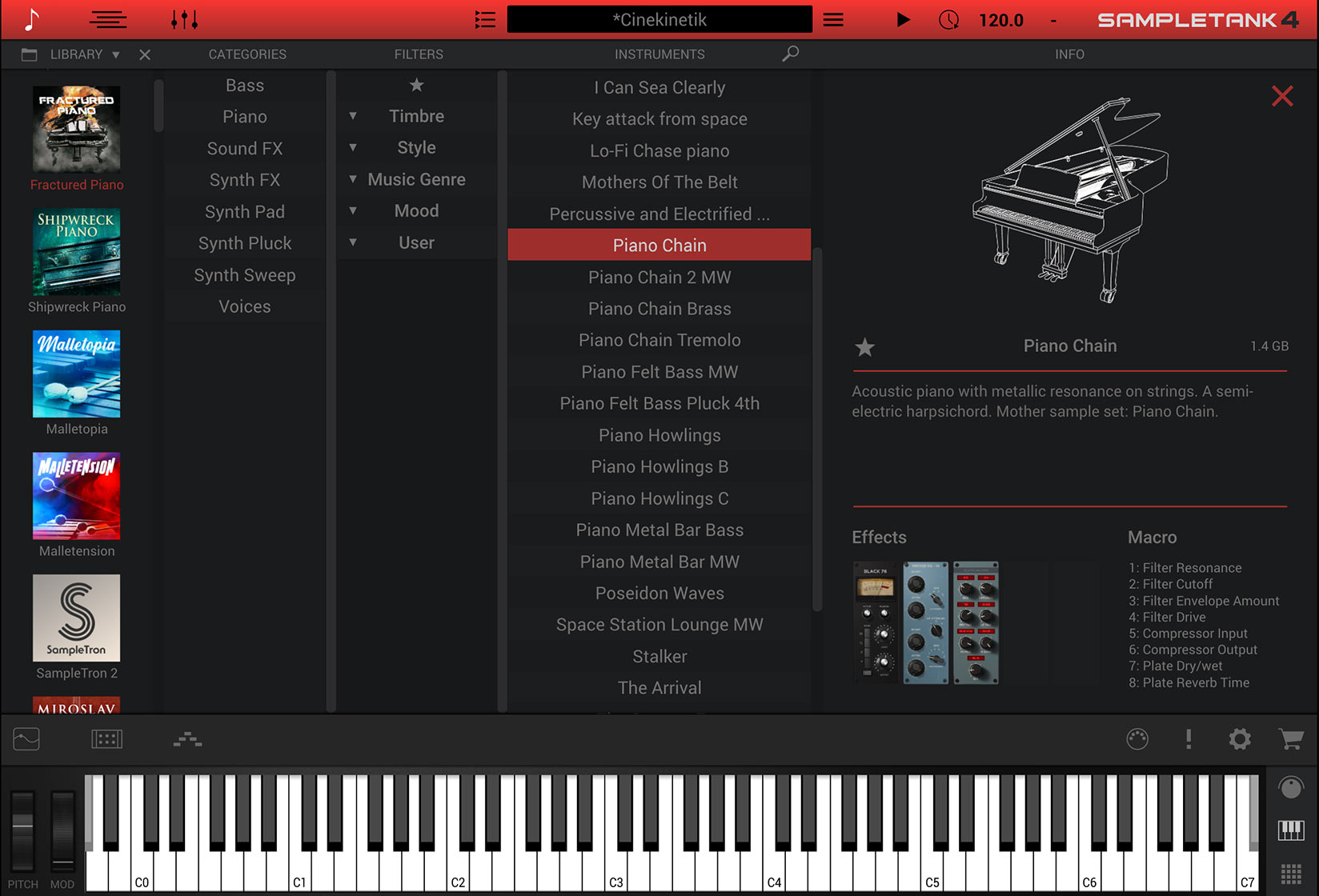The image size is (1319, 896).
Task: Switch to the INFO tab
Action: (x=1070, y=54)
